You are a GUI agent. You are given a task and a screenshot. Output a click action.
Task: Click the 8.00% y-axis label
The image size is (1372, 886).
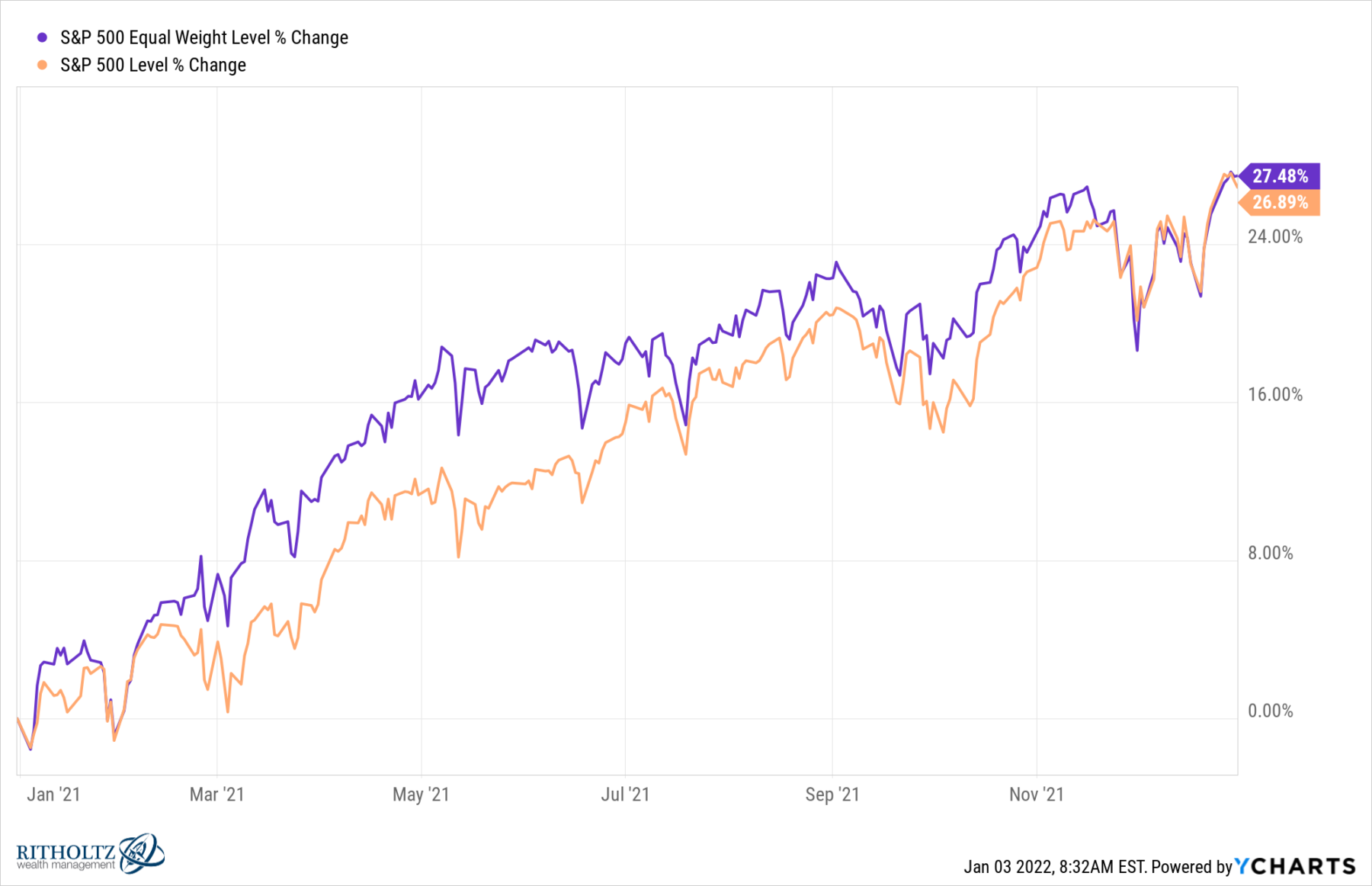[1271, 553]
